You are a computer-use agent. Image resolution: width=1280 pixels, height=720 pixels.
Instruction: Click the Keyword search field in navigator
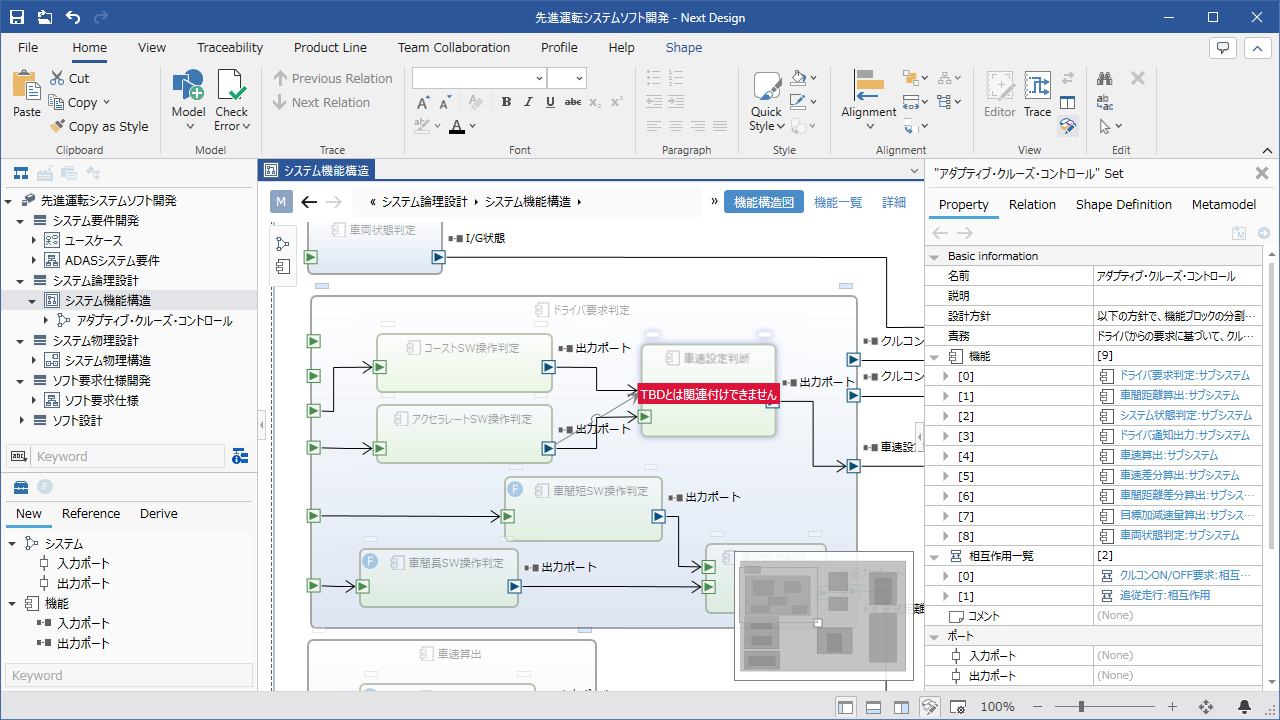click(128, 456)
